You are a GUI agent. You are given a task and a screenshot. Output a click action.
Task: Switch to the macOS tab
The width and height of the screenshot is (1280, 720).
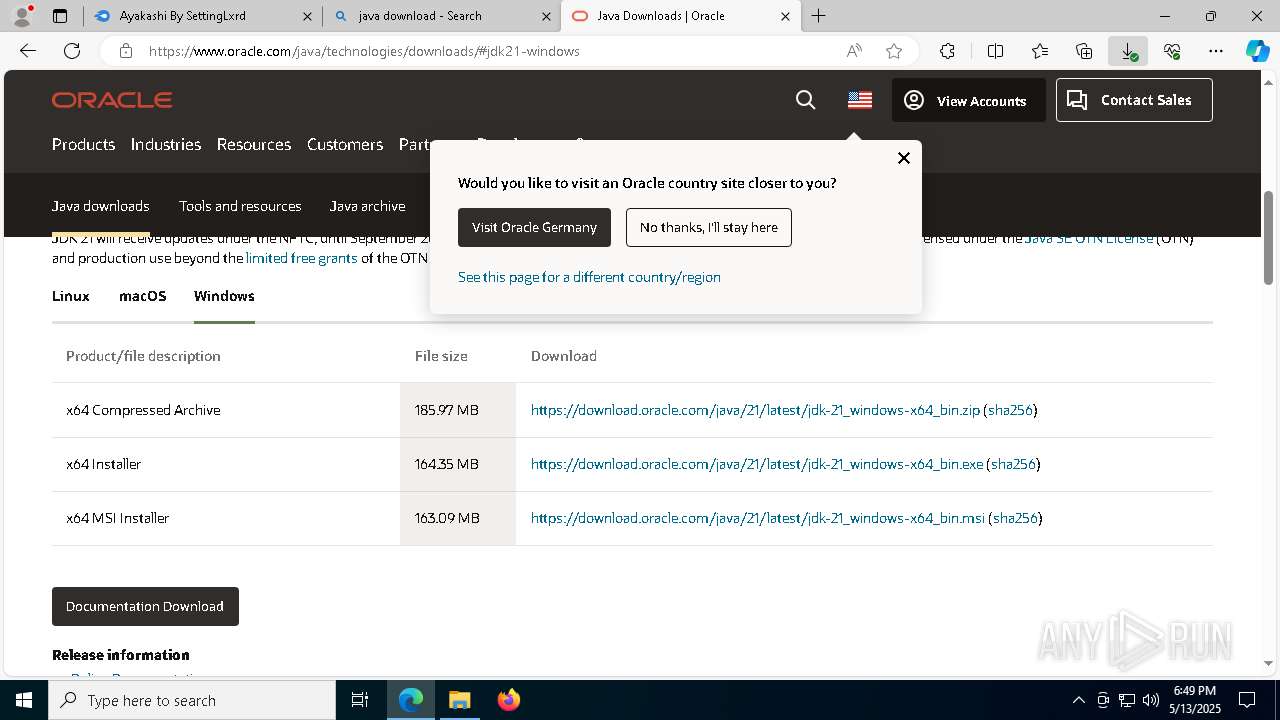coord(143,296)
